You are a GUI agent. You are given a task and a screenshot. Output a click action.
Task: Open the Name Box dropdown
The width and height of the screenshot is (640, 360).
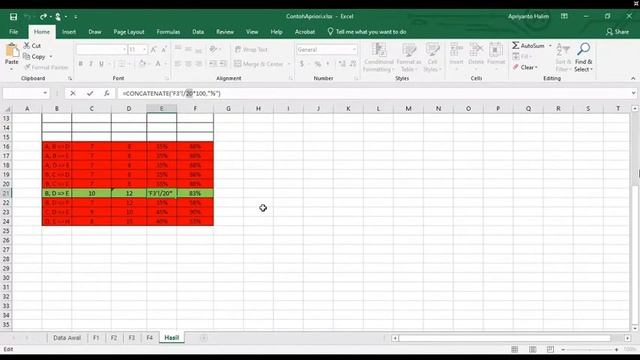(45, 93)
